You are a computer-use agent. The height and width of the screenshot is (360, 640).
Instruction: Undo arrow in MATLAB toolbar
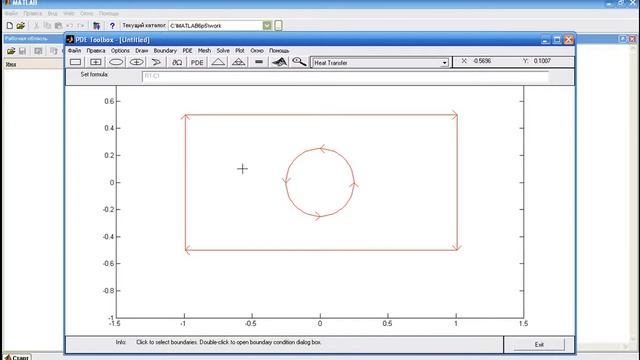click(x=69, y=25)
